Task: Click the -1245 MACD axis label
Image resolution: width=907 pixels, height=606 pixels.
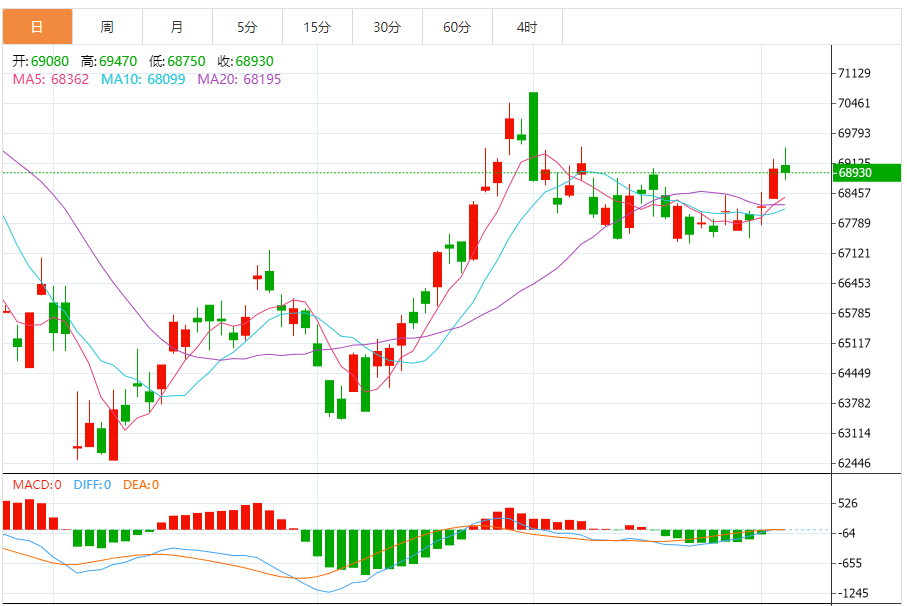Action: tap(853, 593)
